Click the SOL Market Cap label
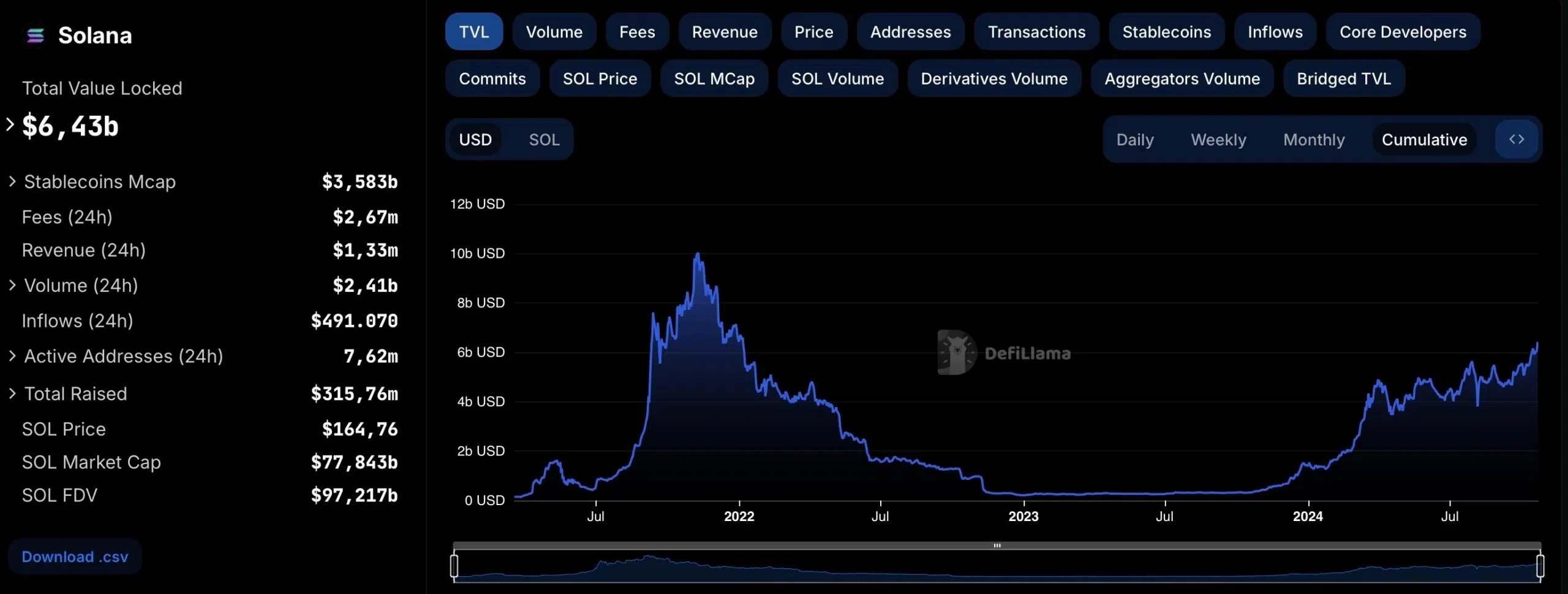 click(91, 462)
